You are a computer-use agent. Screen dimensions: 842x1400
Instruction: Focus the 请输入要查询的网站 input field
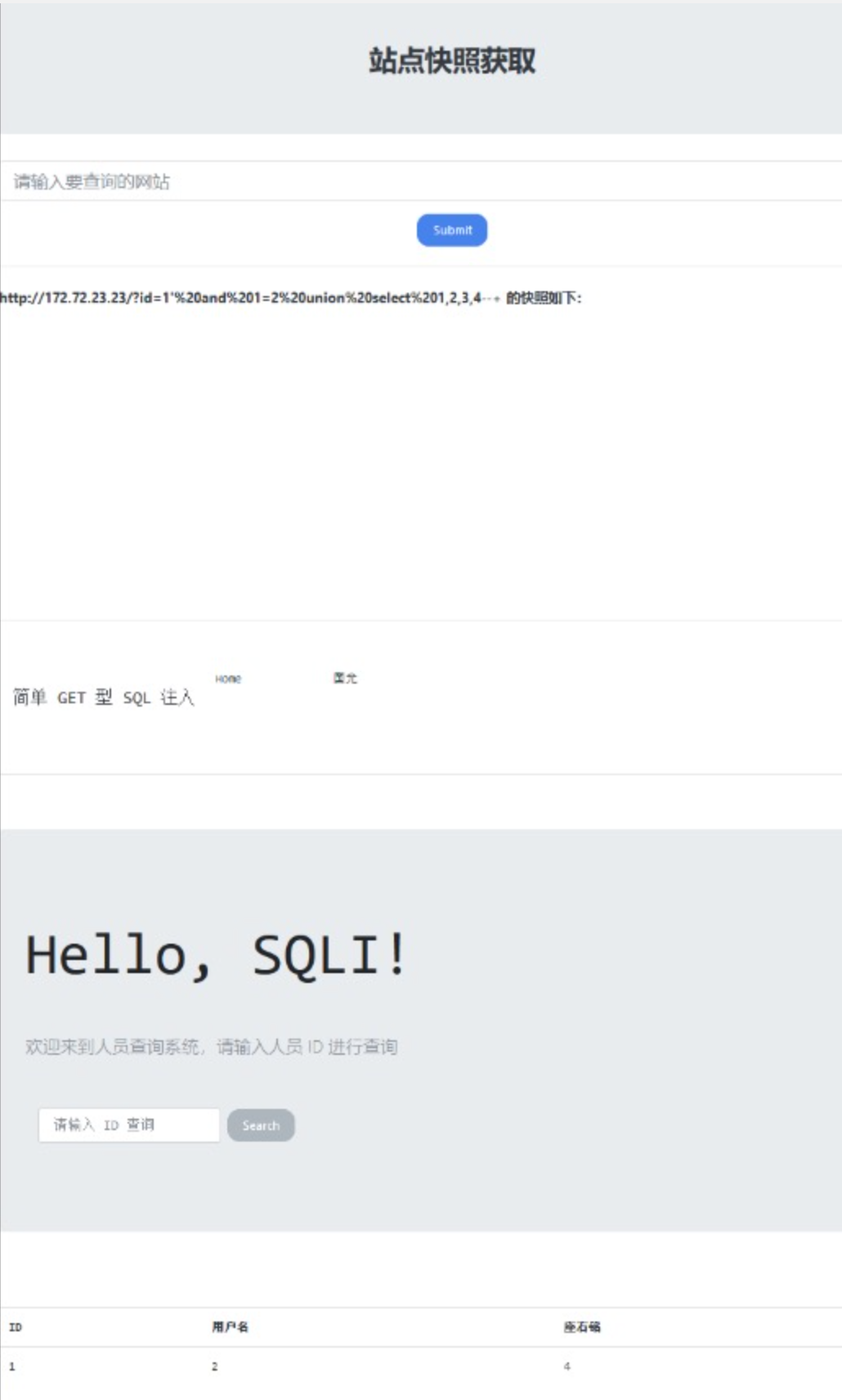click(421, 181)
